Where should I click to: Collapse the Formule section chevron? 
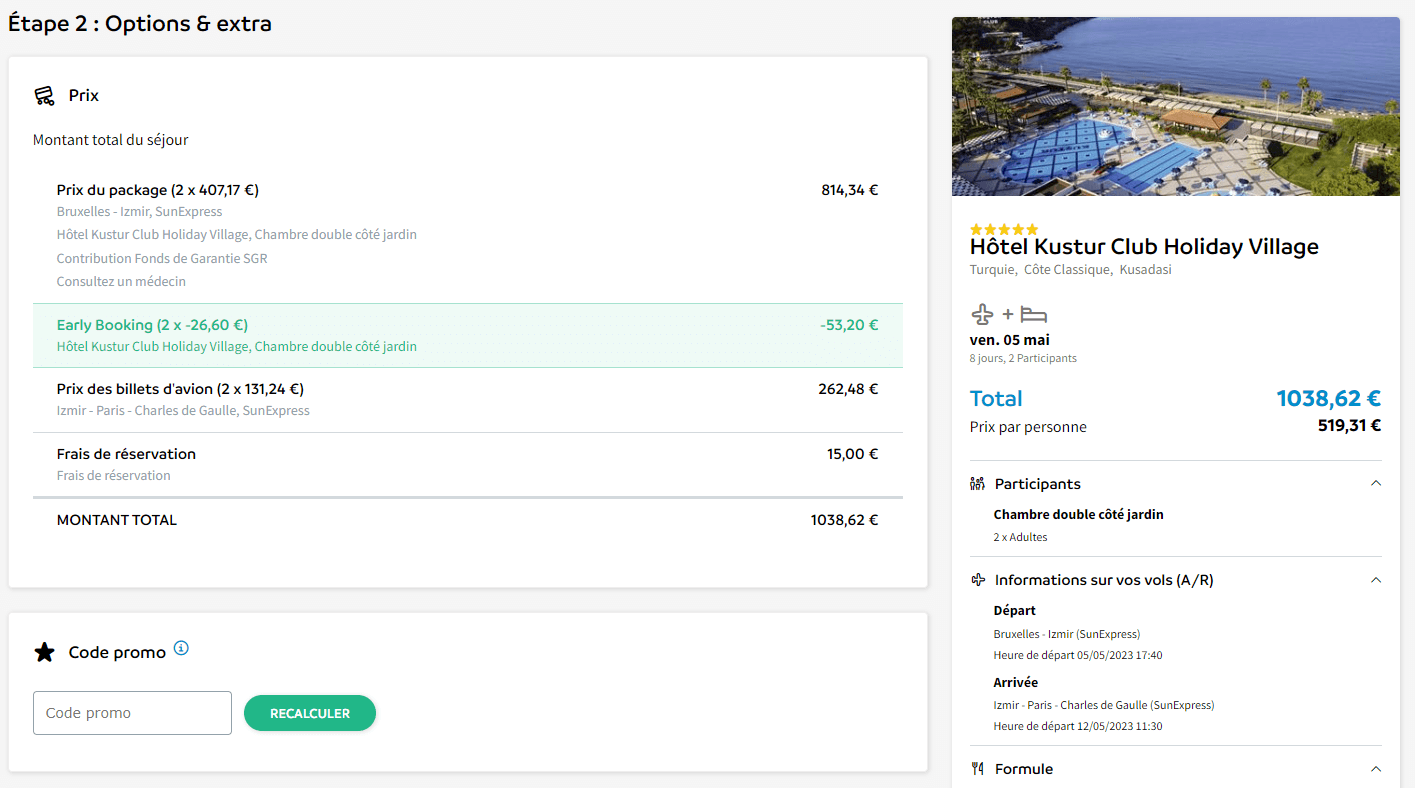[x=1376, y=769]
